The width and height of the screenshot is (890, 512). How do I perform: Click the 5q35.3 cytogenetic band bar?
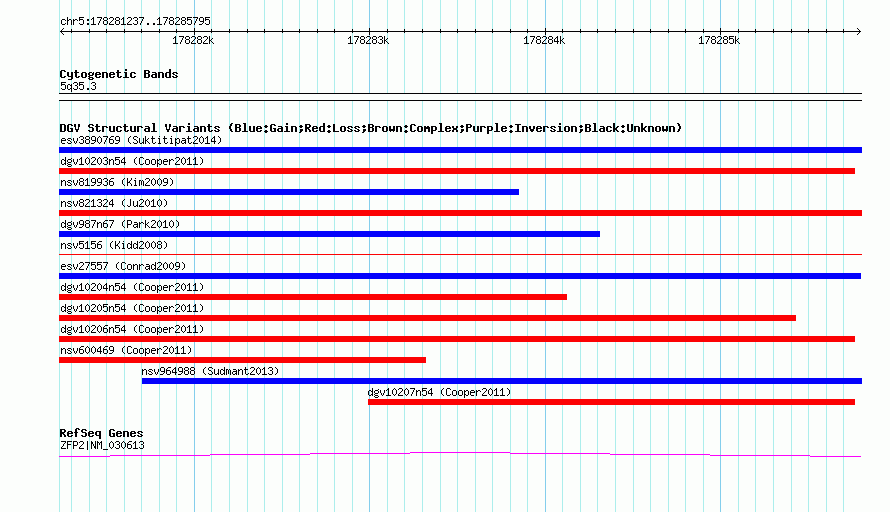(460, 97)
